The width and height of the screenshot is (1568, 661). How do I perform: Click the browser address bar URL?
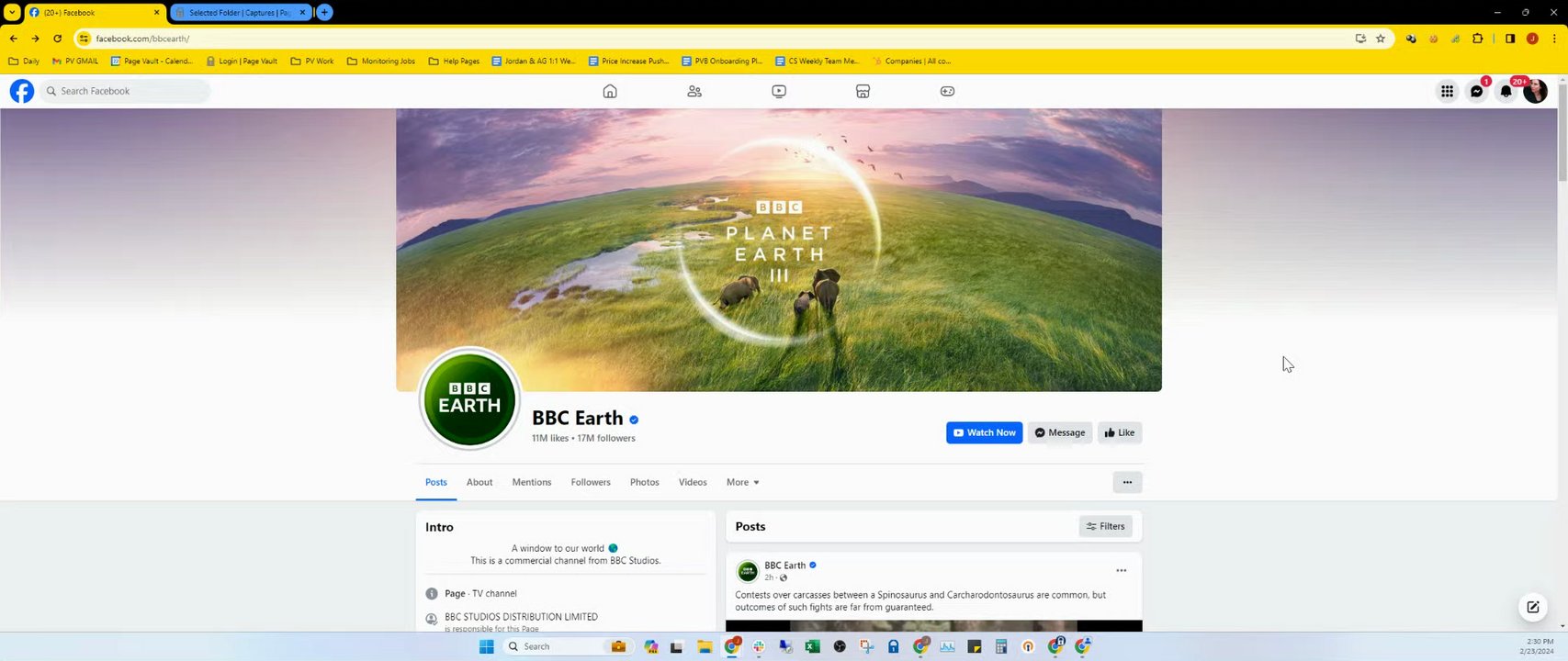(142, 39)
